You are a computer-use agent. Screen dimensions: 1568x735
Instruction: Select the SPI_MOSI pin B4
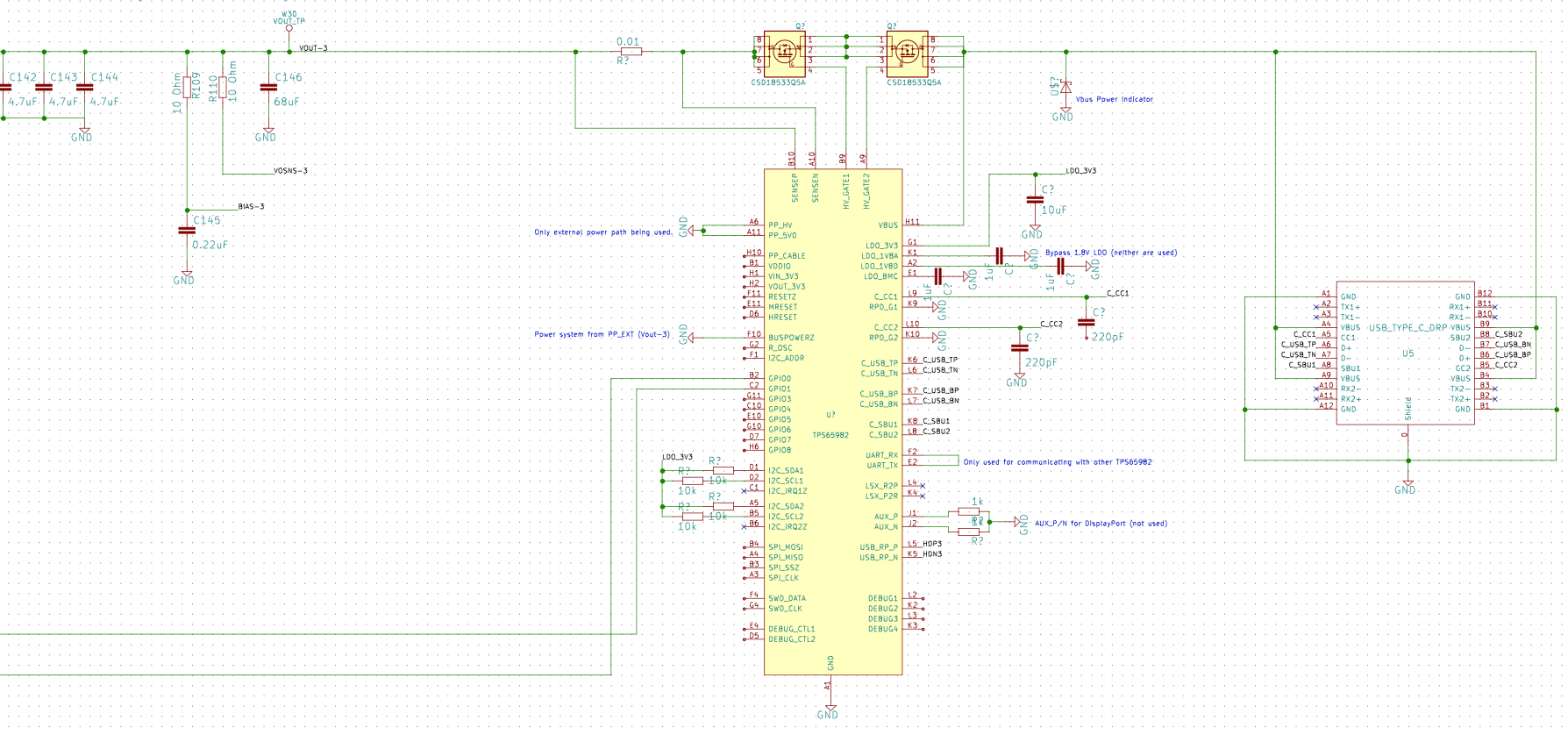pyautogui.click(x=753, y=546)
